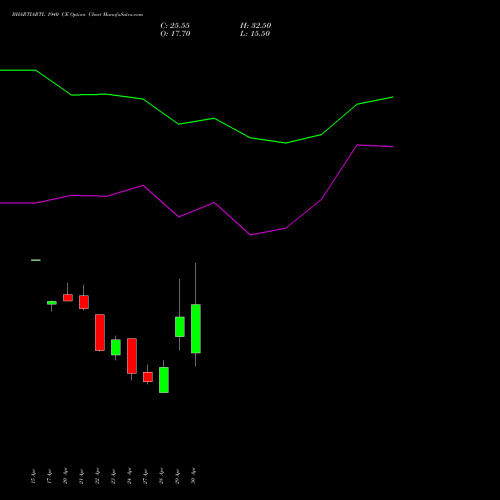Viewport: 500px width, 500px height.
Task: Select the 17 Apr date label
Action: (49, 476)
